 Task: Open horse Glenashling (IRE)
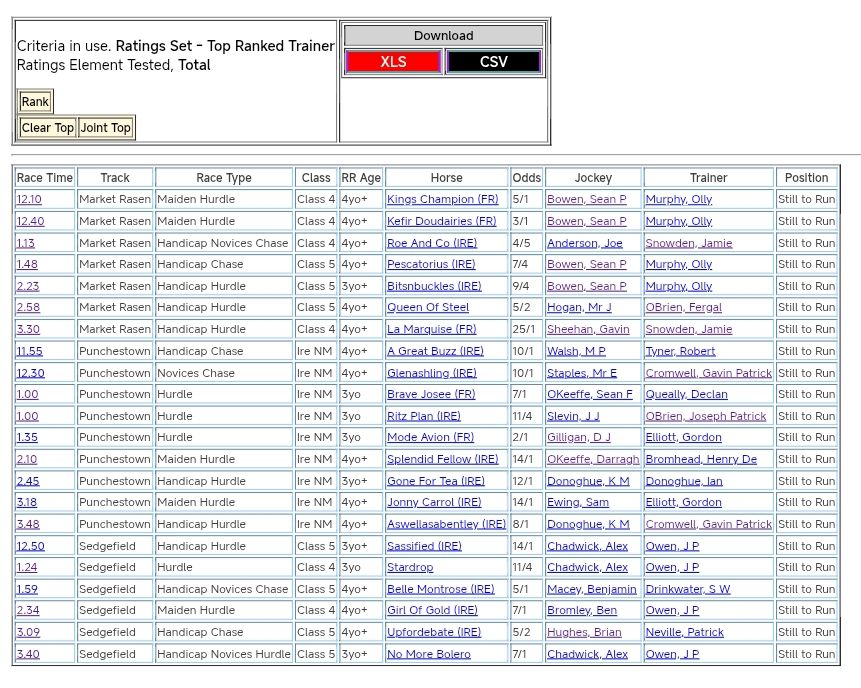(x=431, y=373)
